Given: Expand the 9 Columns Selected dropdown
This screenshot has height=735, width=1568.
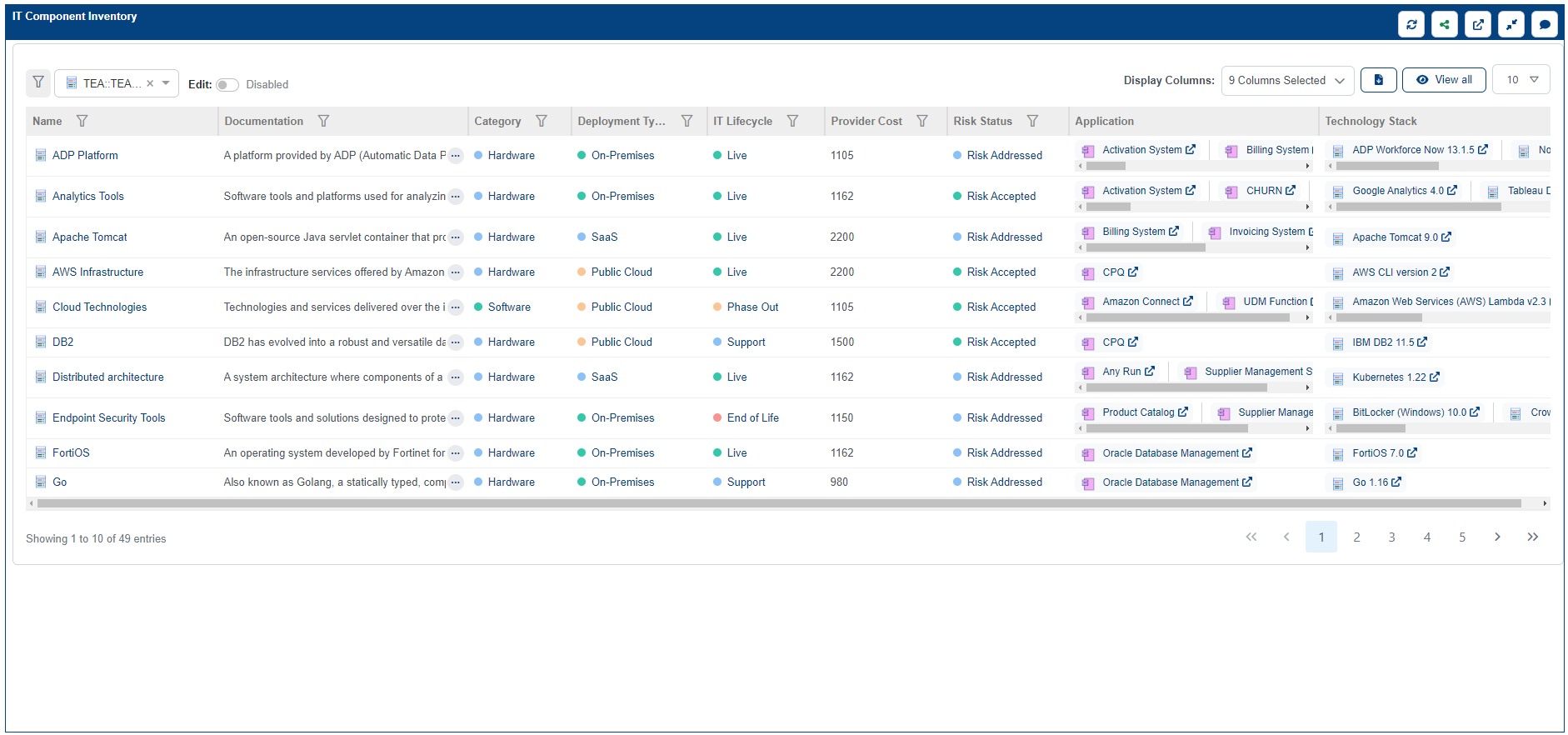Looking at the screenshot, I should tap(1287, 80).
